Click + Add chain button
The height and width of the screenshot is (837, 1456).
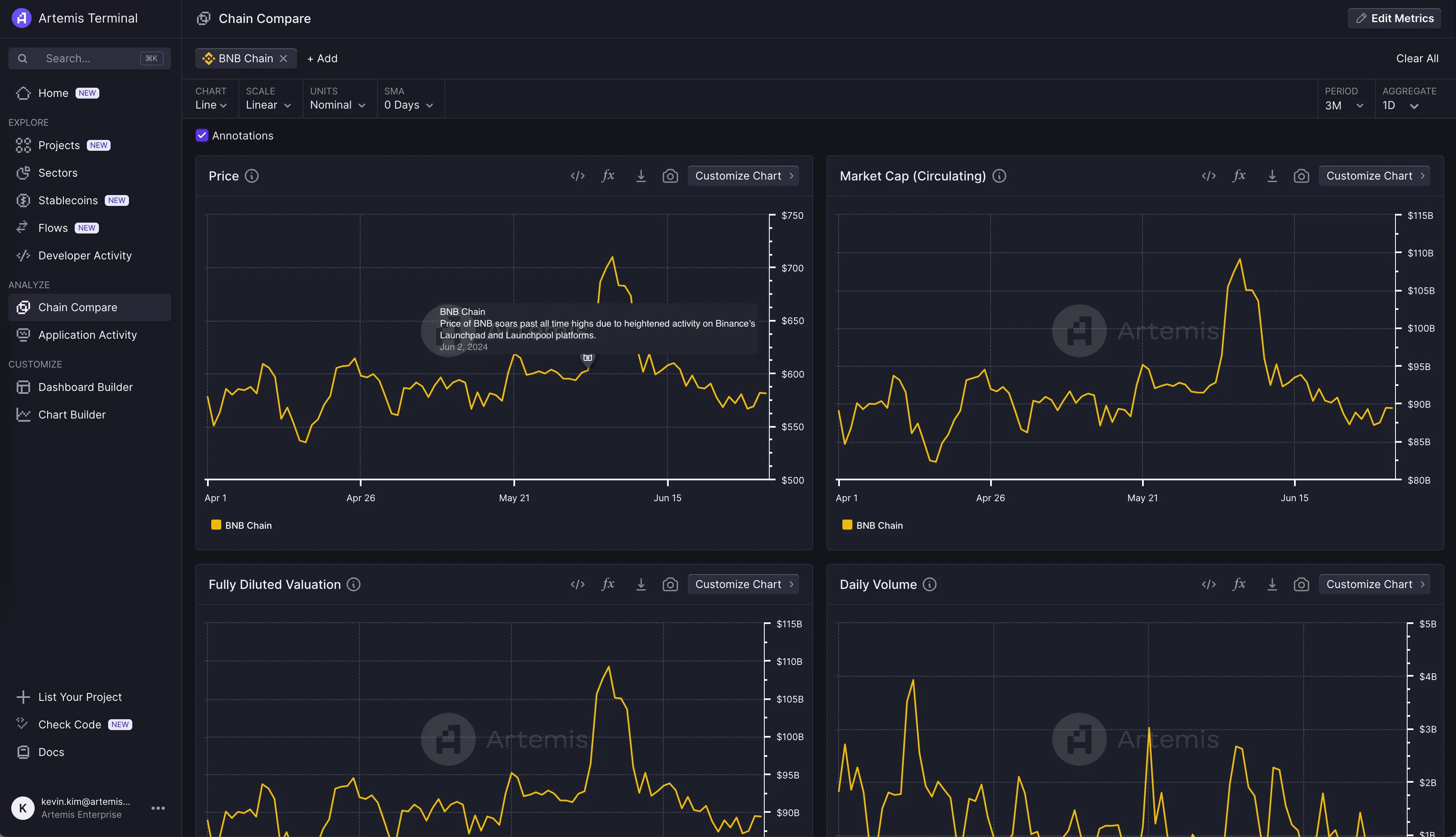point(322,58)
